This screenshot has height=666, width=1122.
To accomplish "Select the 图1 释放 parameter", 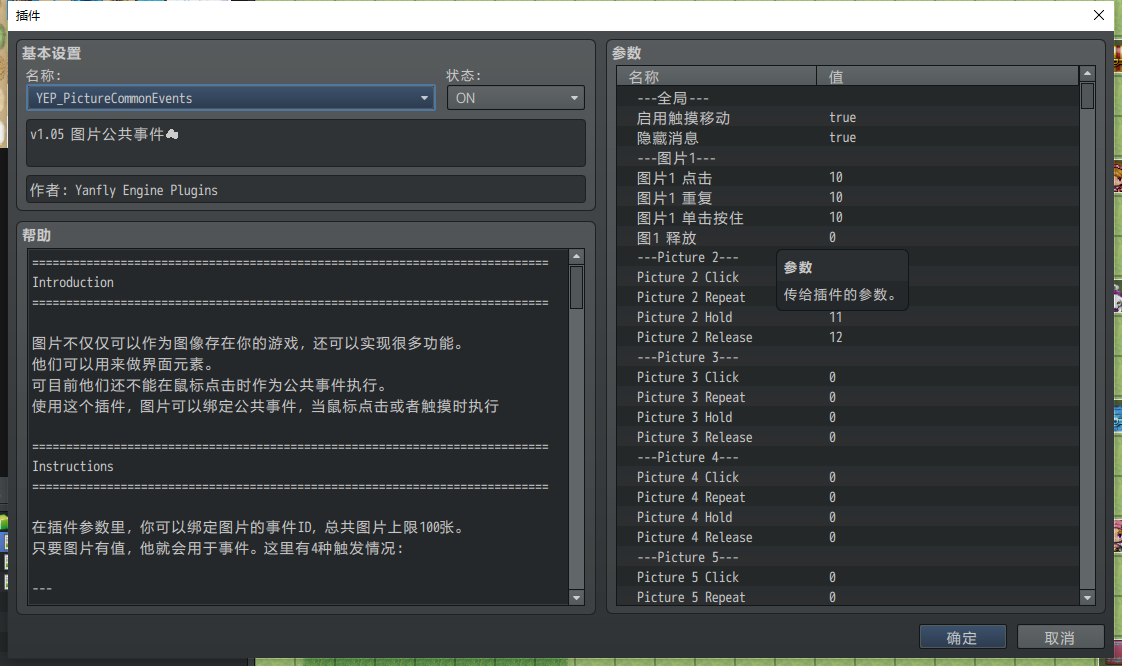I will coord(848,237).
